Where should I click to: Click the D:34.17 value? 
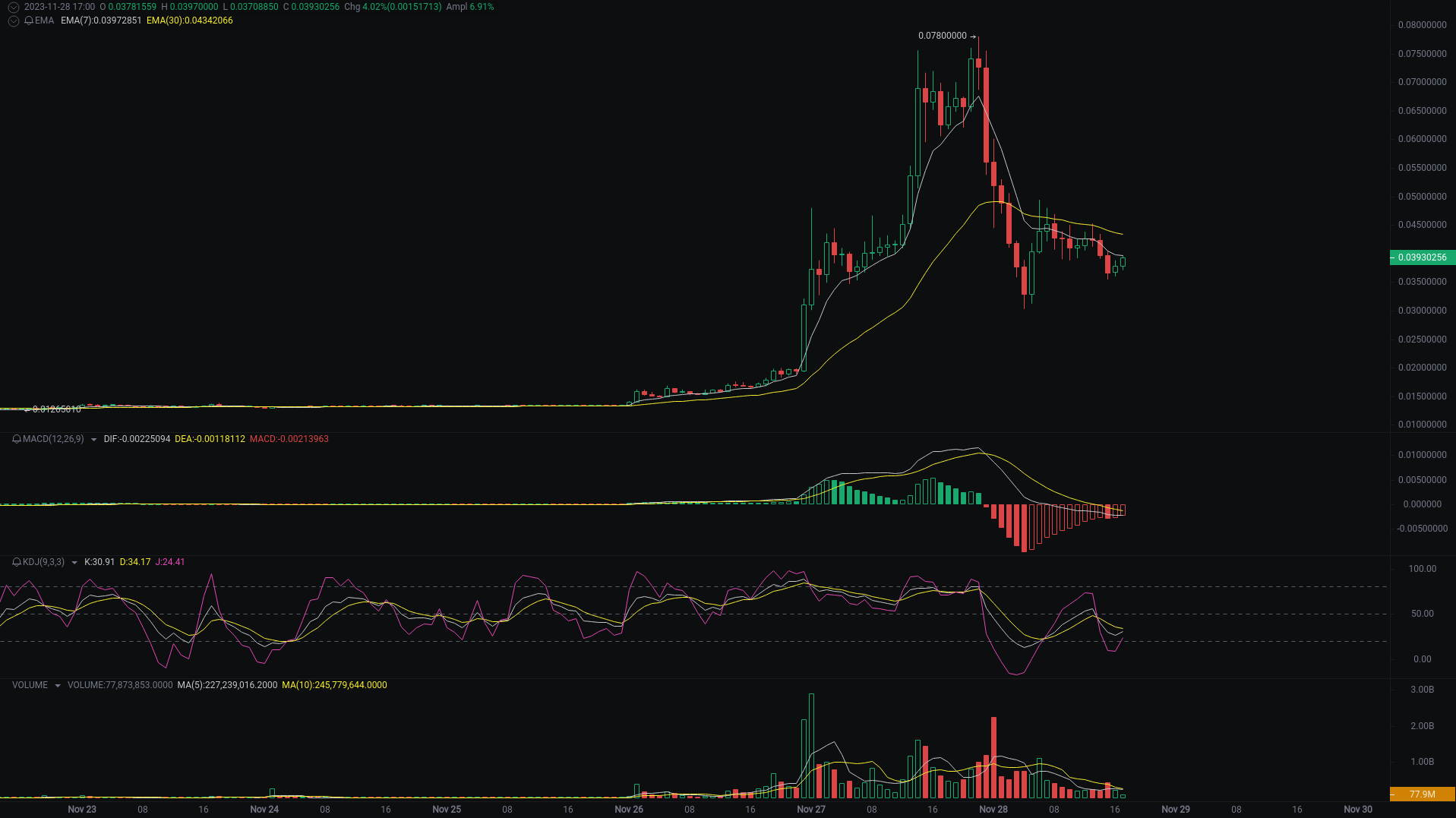pos(135,562)
